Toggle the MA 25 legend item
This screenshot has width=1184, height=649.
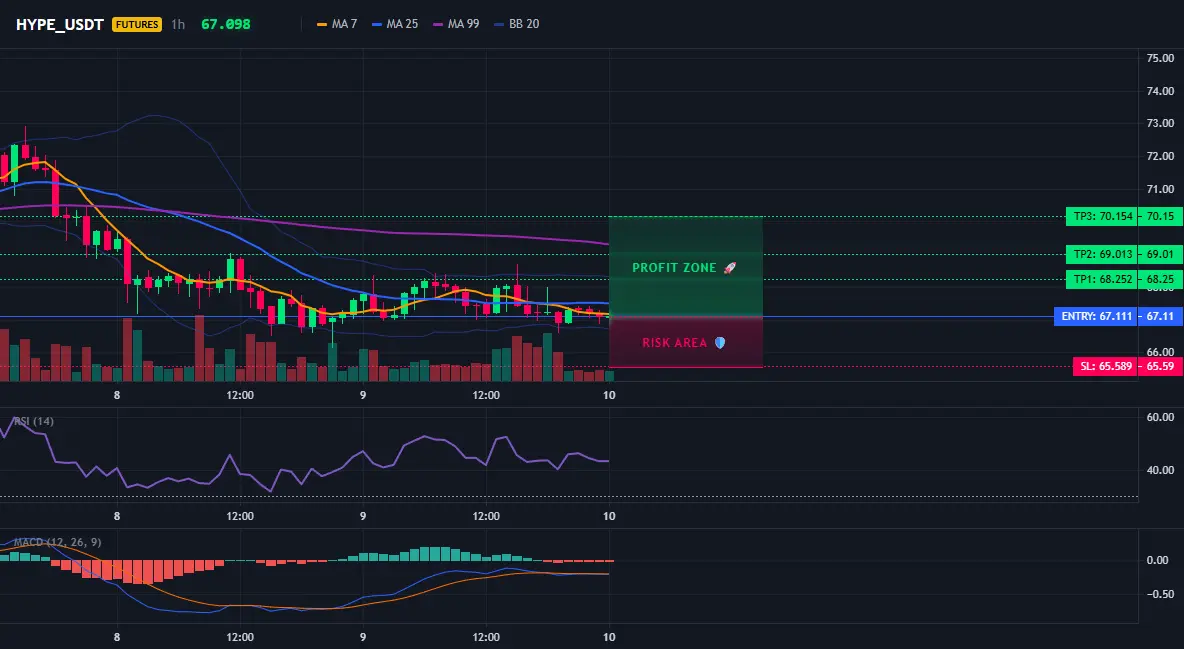(x=395, y=24)
